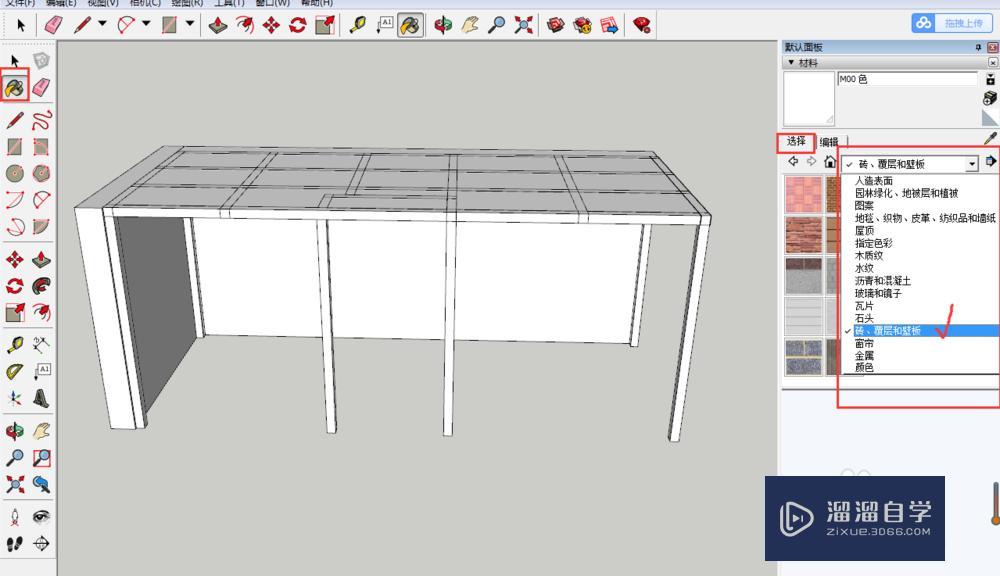This screenshot has width=1000, height=576.
Task: Select 颜色 from the library list
Action: click(864, 367)
